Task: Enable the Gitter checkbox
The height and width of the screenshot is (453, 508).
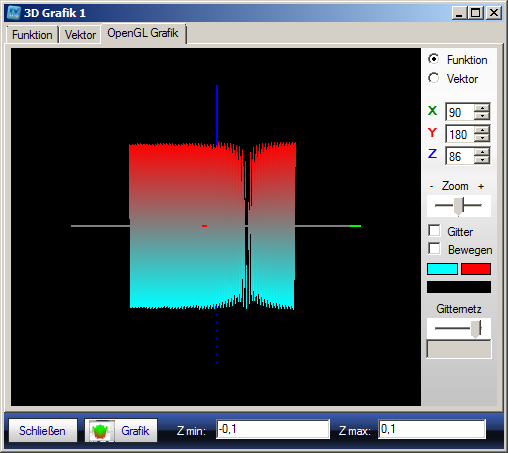Action: [x=434, y=231]
